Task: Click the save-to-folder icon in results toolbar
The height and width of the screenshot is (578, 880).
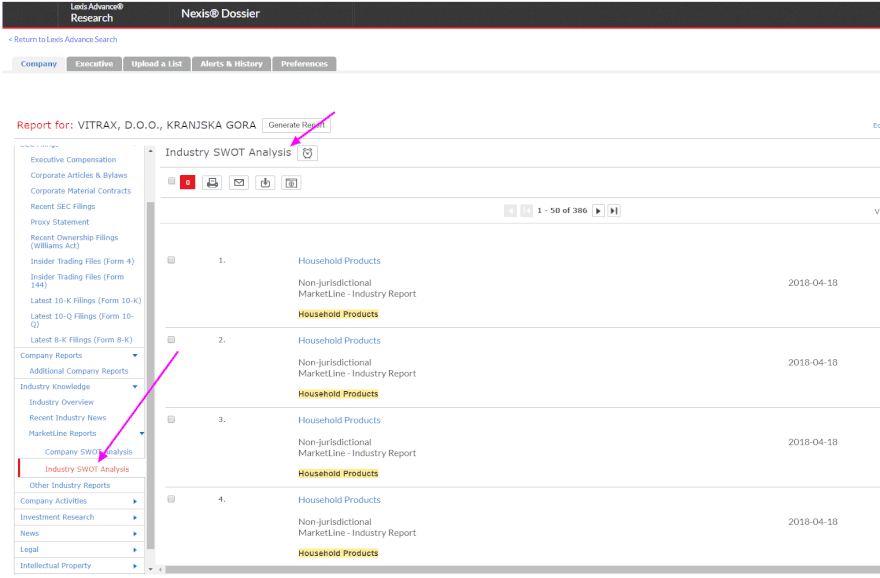Action: click(291, 183)
